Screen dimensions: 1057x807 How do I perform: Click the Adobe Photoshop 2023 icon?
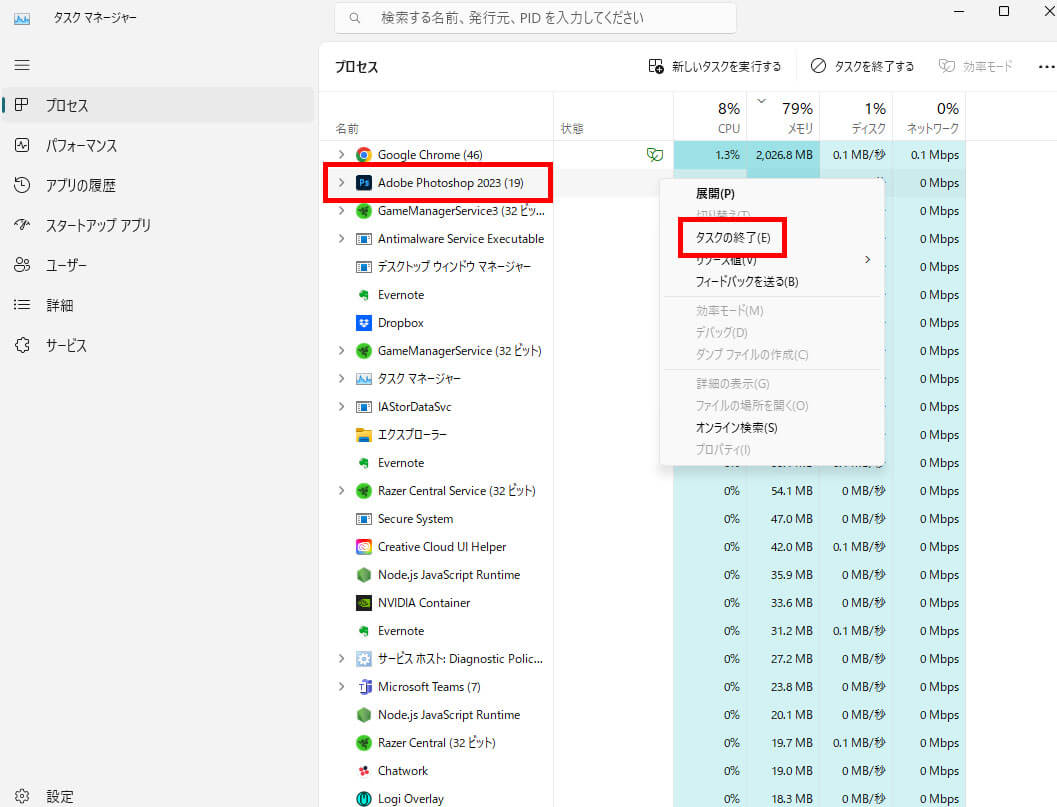pyautogui.click(x=363, y=183)
